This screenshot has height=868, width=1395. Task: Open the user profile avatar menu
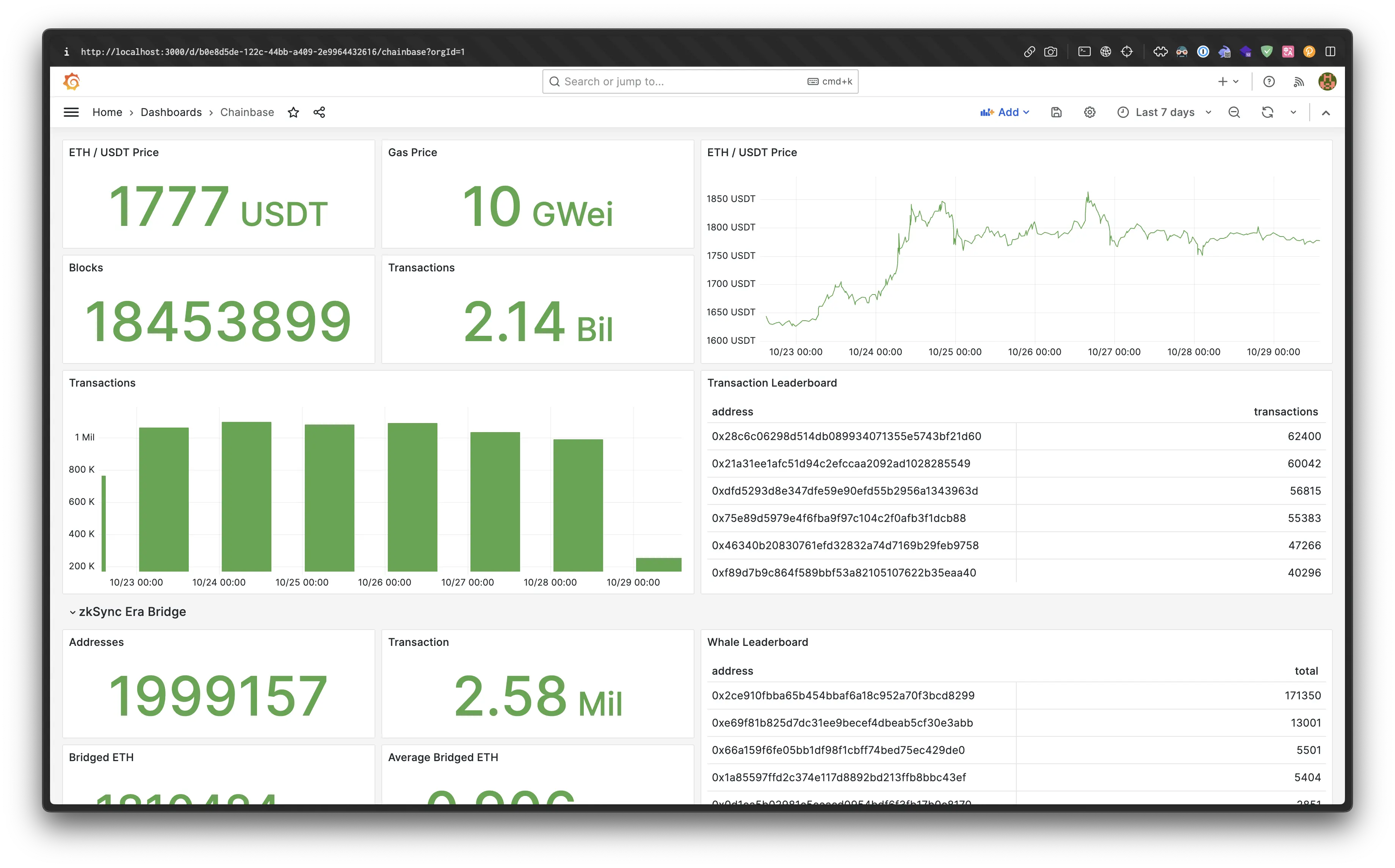1327,81
